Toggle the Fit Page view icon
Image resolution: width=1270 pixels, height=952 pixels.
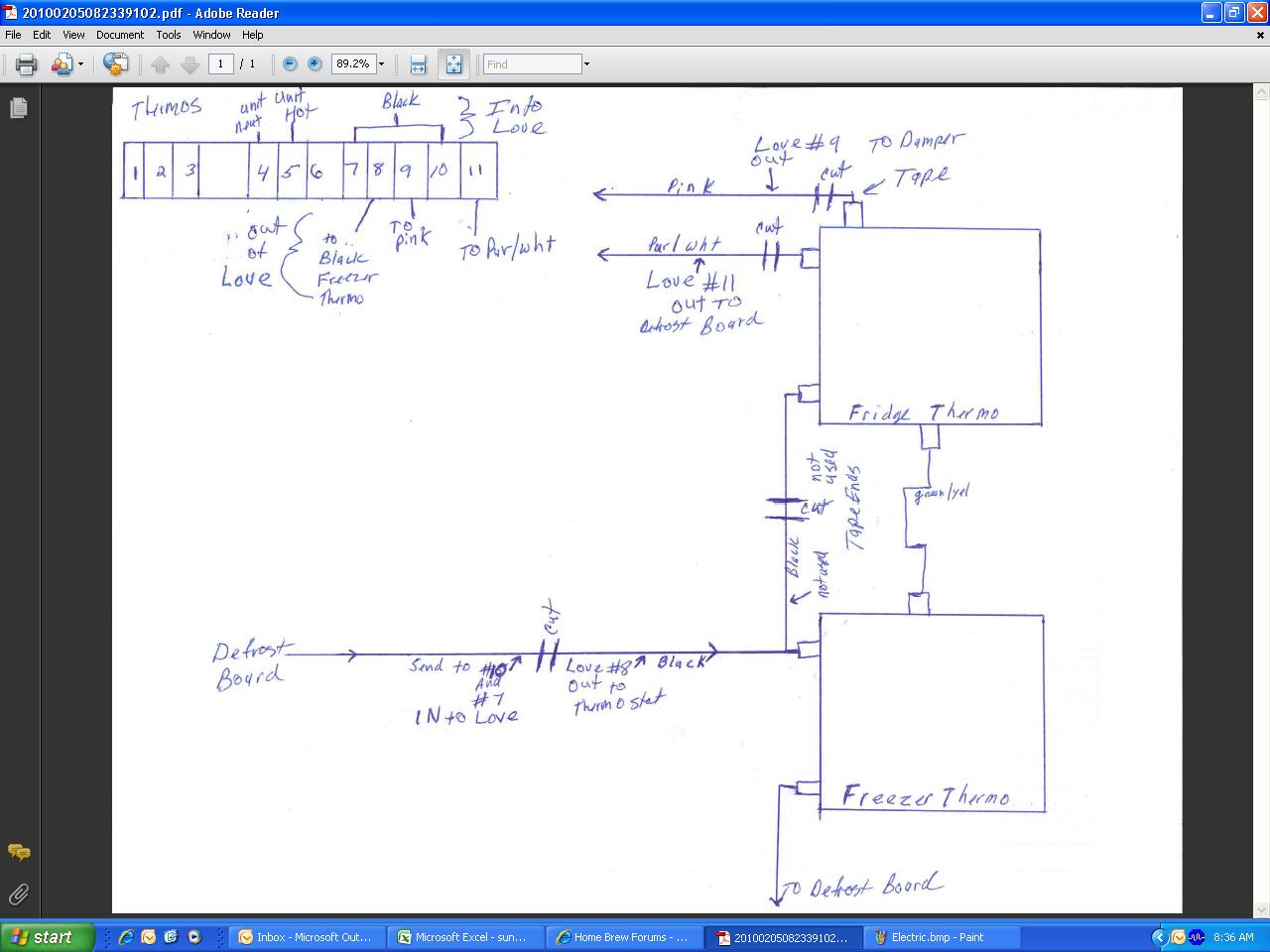coord(453,64)
